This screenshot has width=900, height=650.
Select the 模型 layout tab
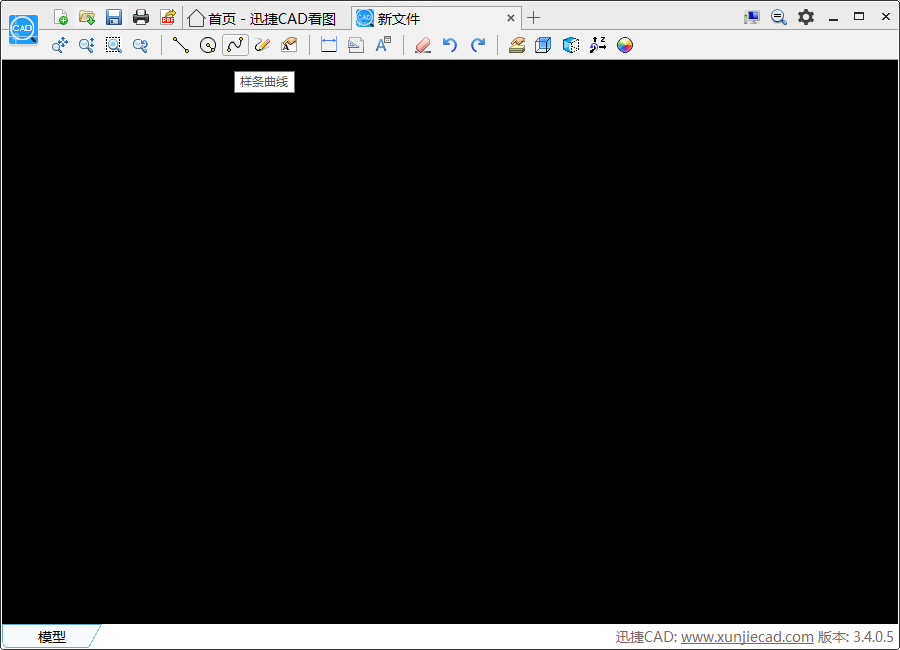[x=52, y=637]
